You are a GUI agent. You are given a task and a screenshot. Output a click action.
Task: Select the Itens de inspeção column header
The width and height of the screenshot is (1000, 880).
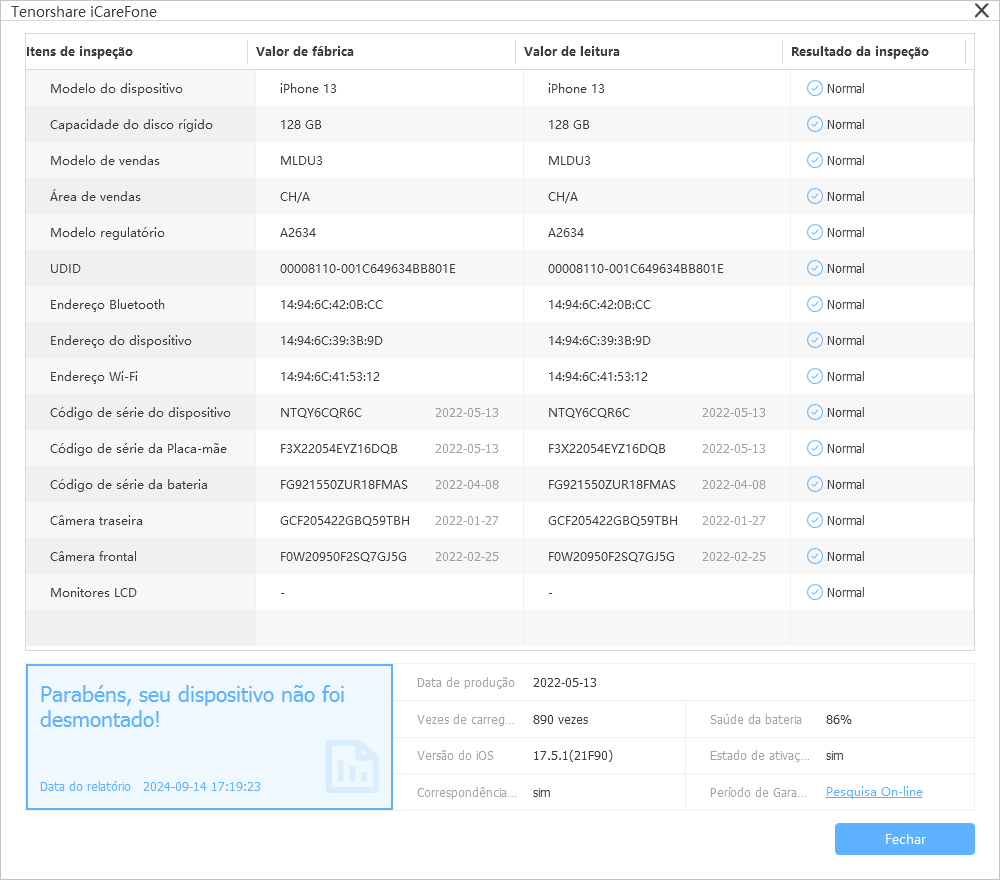[80, 52]
